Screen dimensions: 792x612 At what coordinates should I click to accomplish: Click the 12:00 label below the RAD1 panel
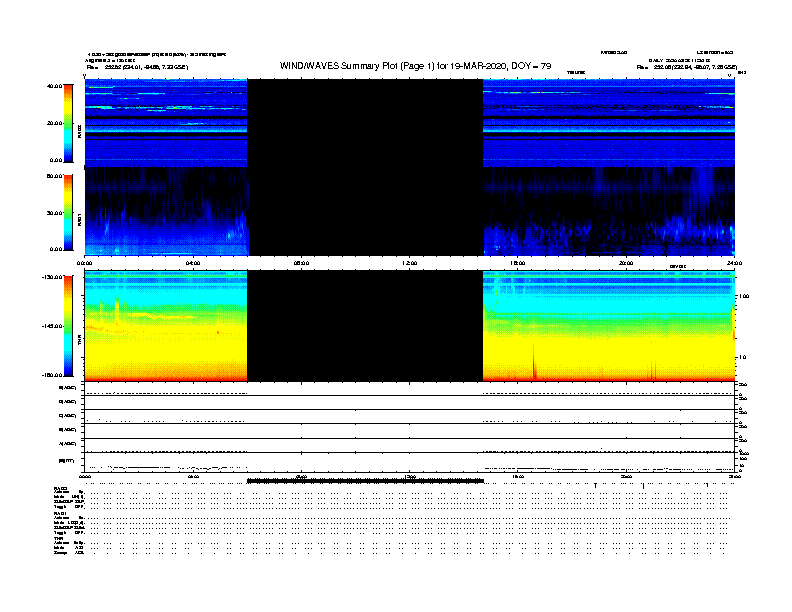point(410,263)
